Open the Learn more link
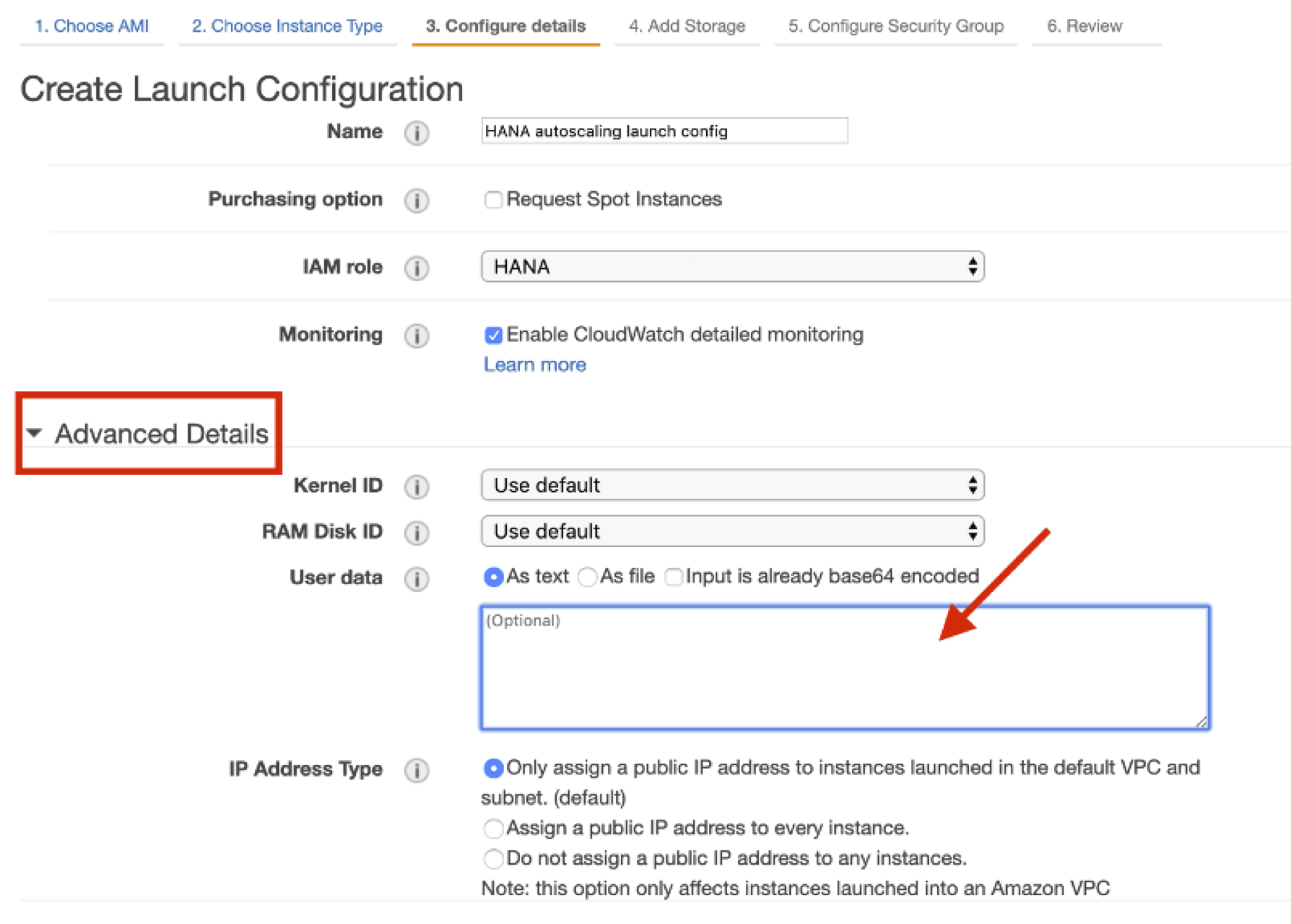This screenshot has width=1291, height=924. point(535,365)
